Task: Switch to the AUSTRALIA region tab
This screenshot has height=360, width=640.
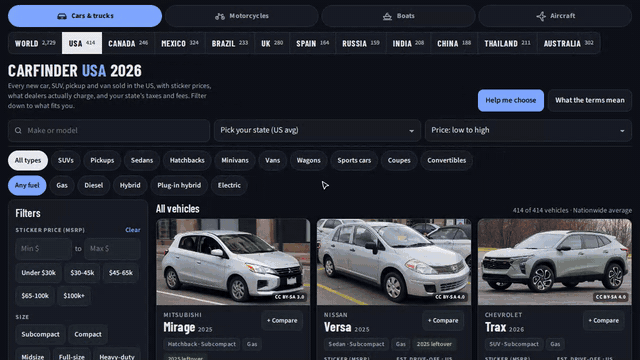Action: 569,43
